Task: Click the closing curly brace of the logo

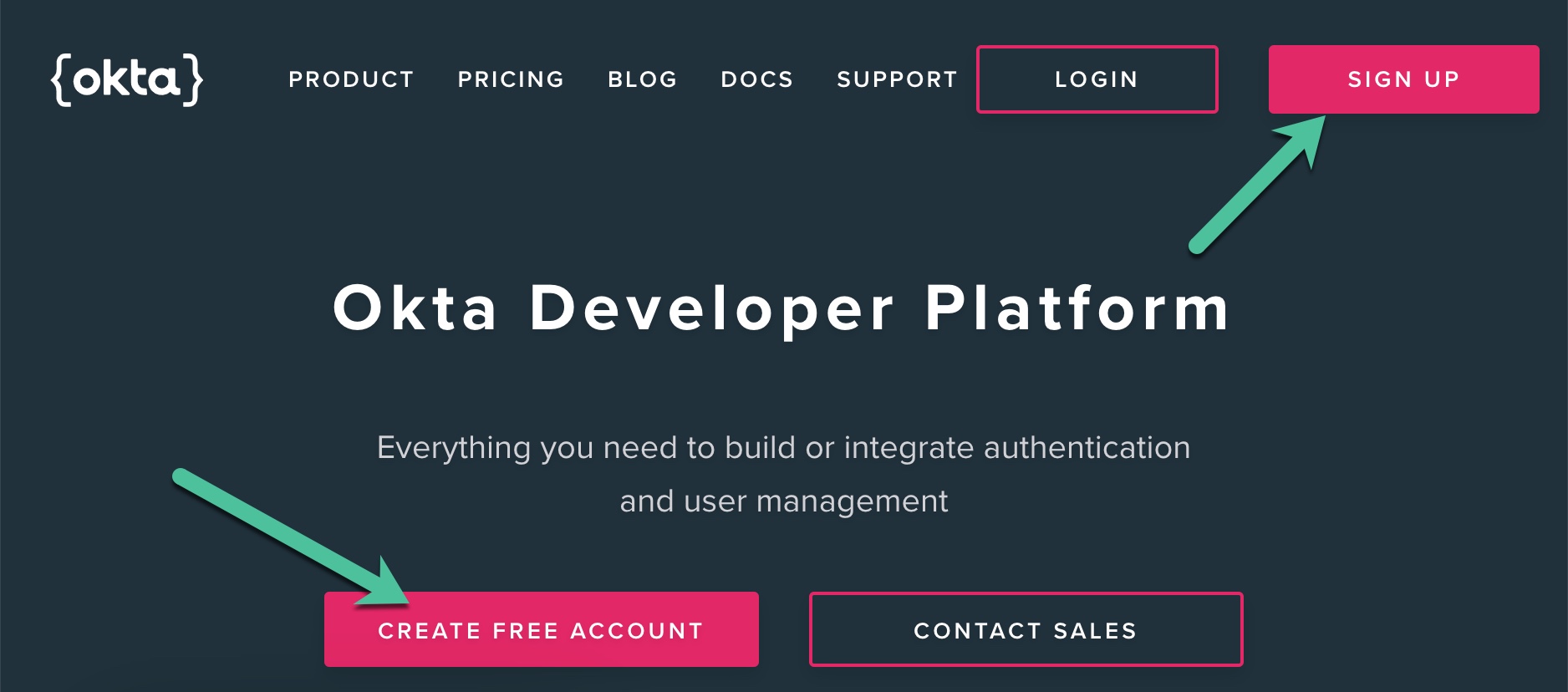Action: tap(193, 80)
